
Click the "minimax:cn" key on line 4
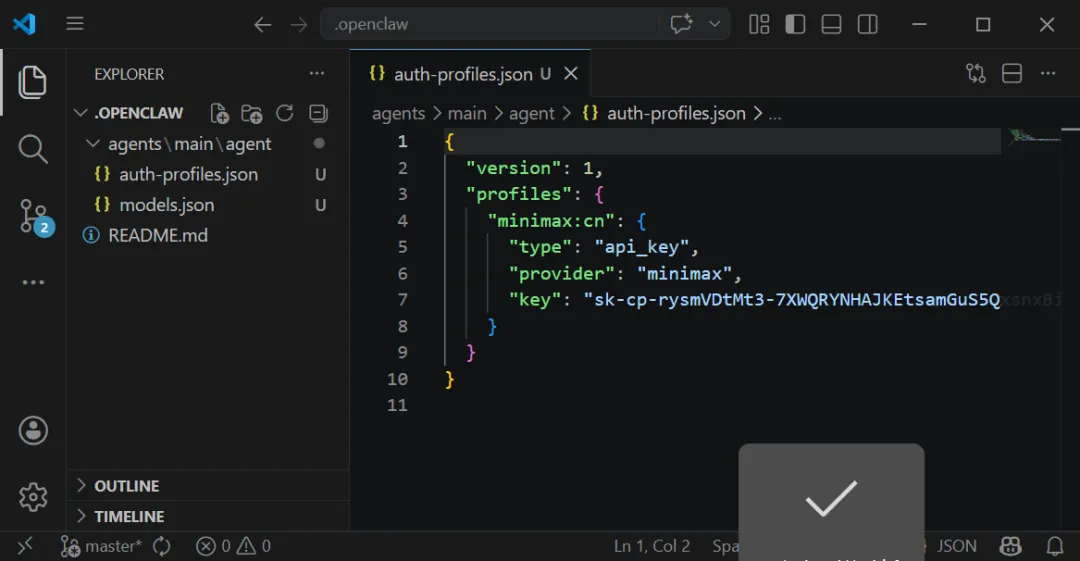click(551, 221)
